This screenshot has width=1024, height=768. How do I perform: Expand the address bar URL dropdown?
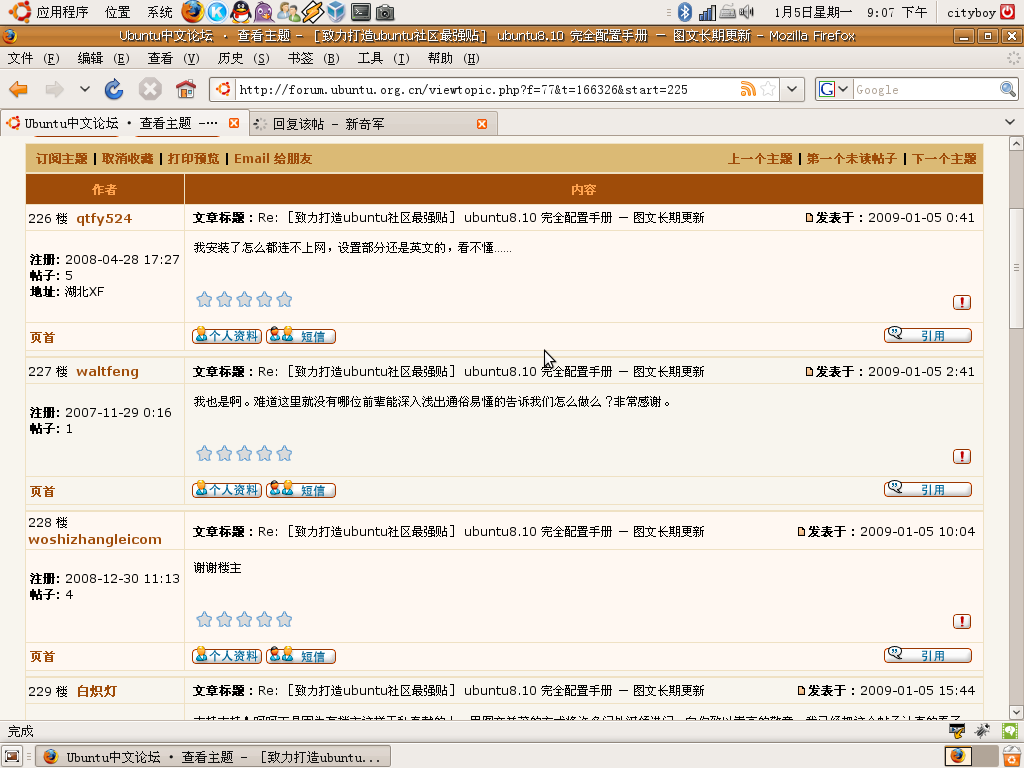pyautogui.click(x=792, y=89)
